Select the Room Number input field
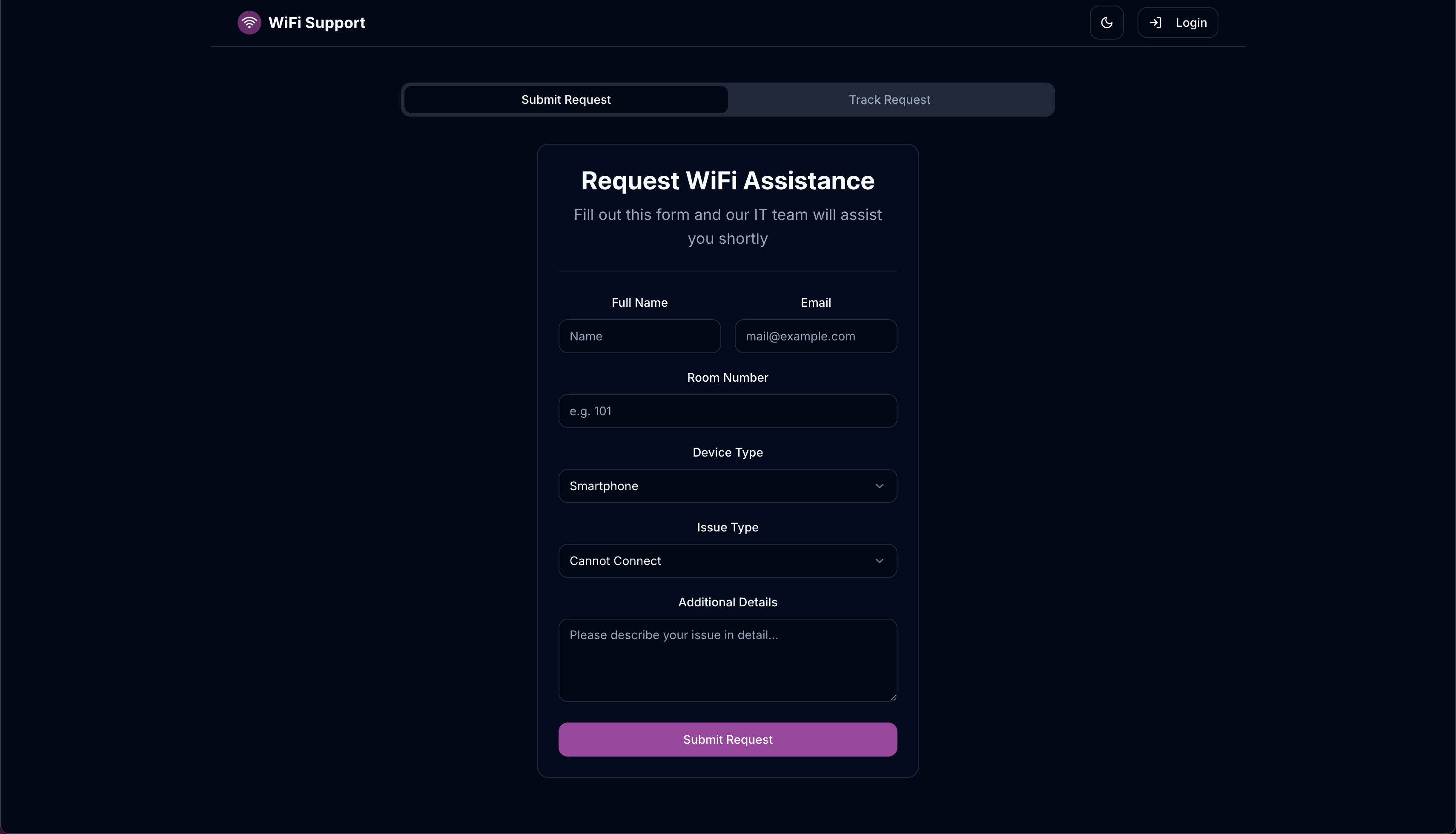The image size is (1456, 834). [x=727, y=411]
